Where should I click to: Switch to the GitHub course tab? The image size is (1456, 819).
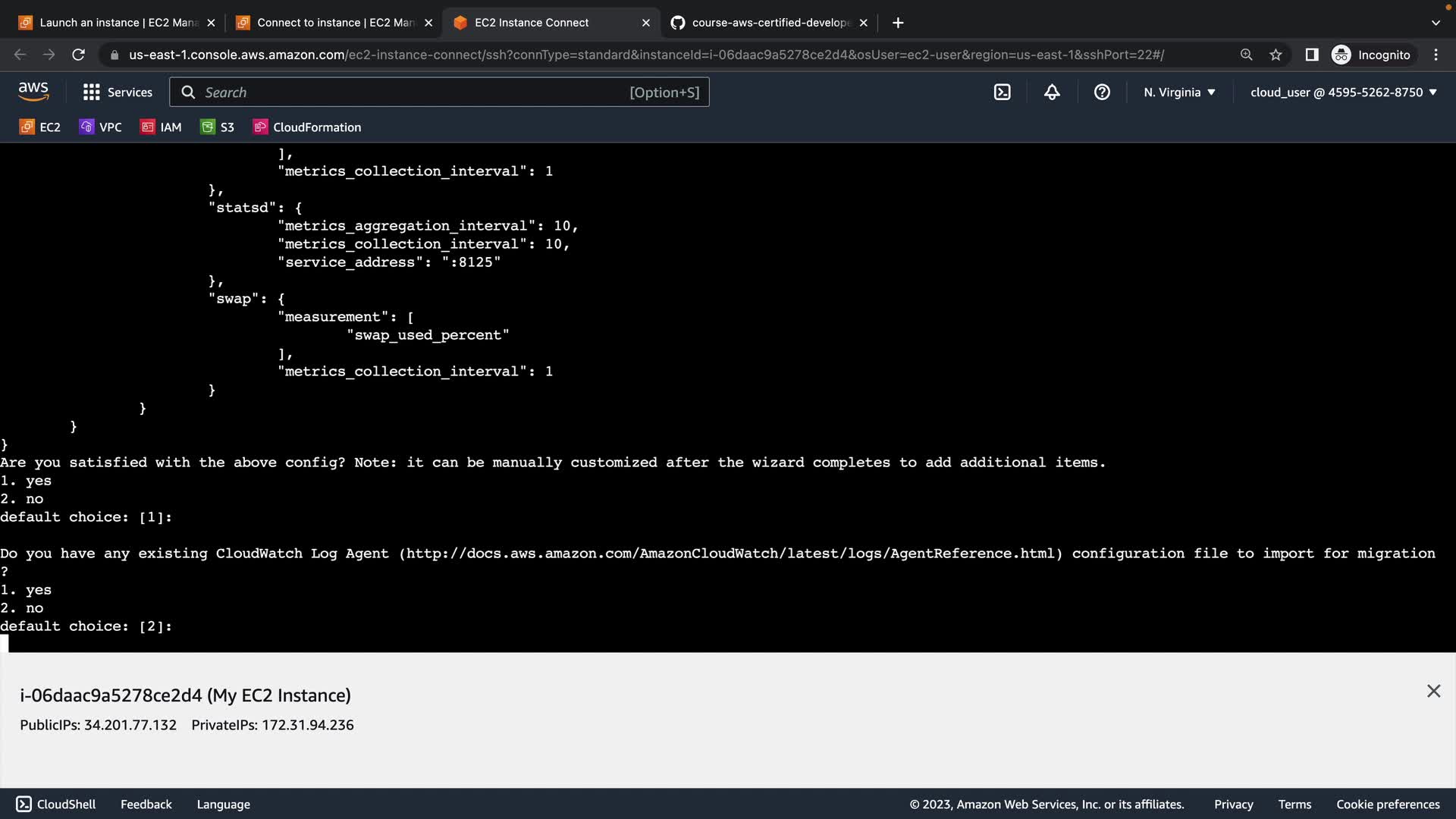coord(766,23)
